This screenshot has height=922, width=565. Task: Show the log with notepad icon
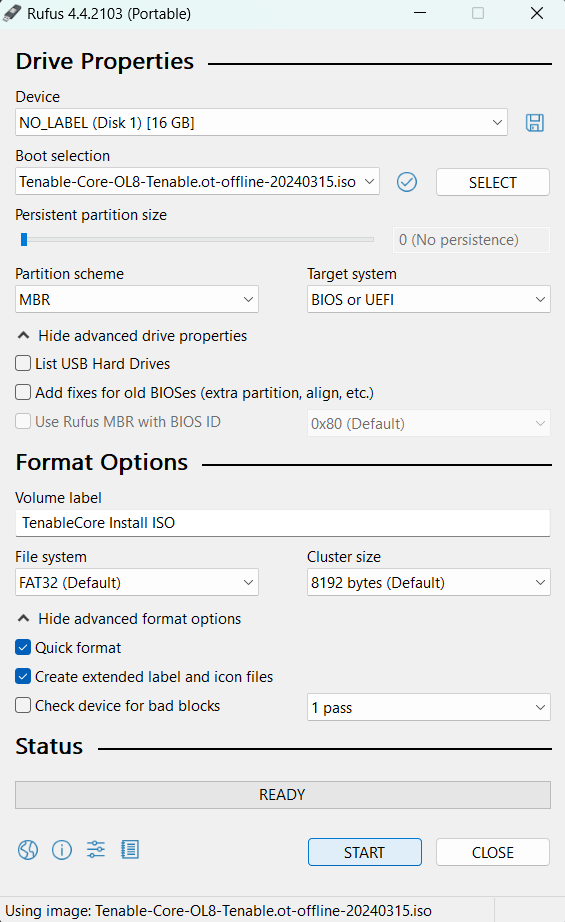click(130, 850)
